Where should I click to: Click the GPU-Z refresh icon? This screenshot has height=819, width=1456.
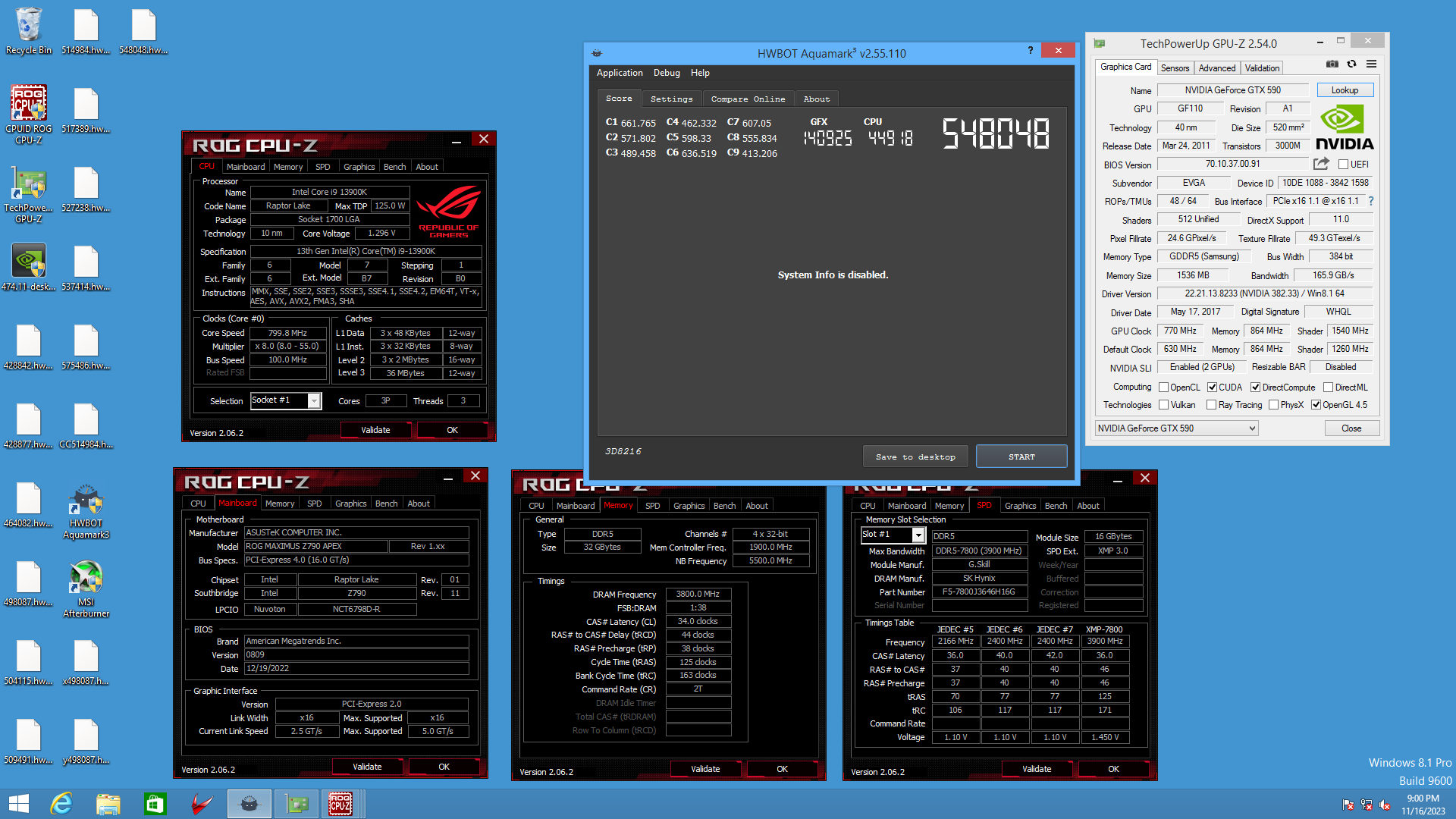pyautogui.click(x=1351, y=64)
